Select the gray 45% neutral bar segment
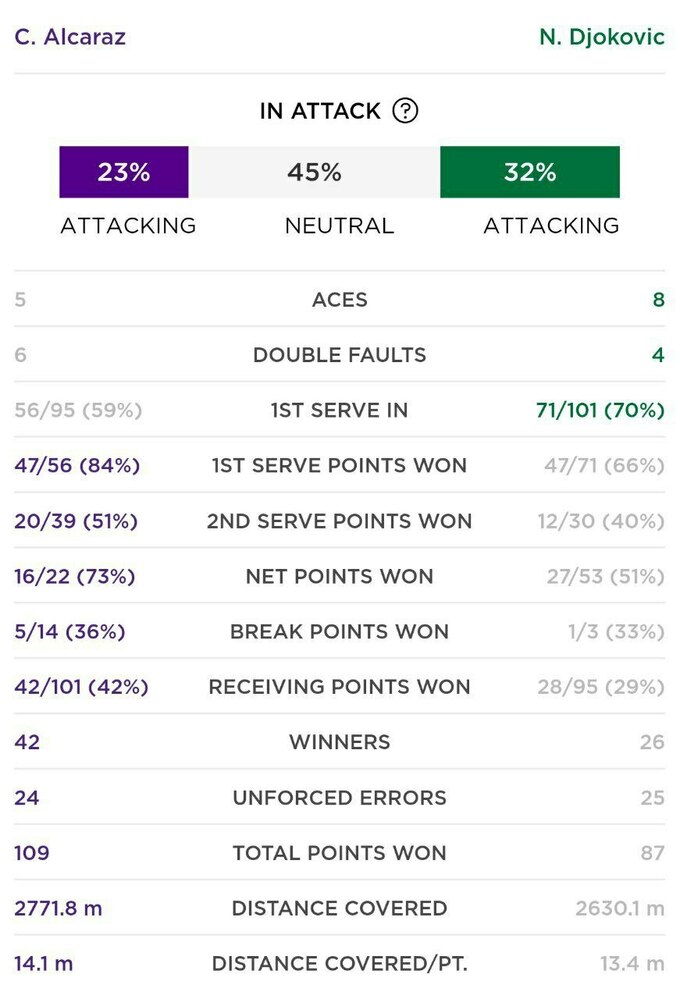This screenshot has height=999, width=680. [x=314, y=172]
